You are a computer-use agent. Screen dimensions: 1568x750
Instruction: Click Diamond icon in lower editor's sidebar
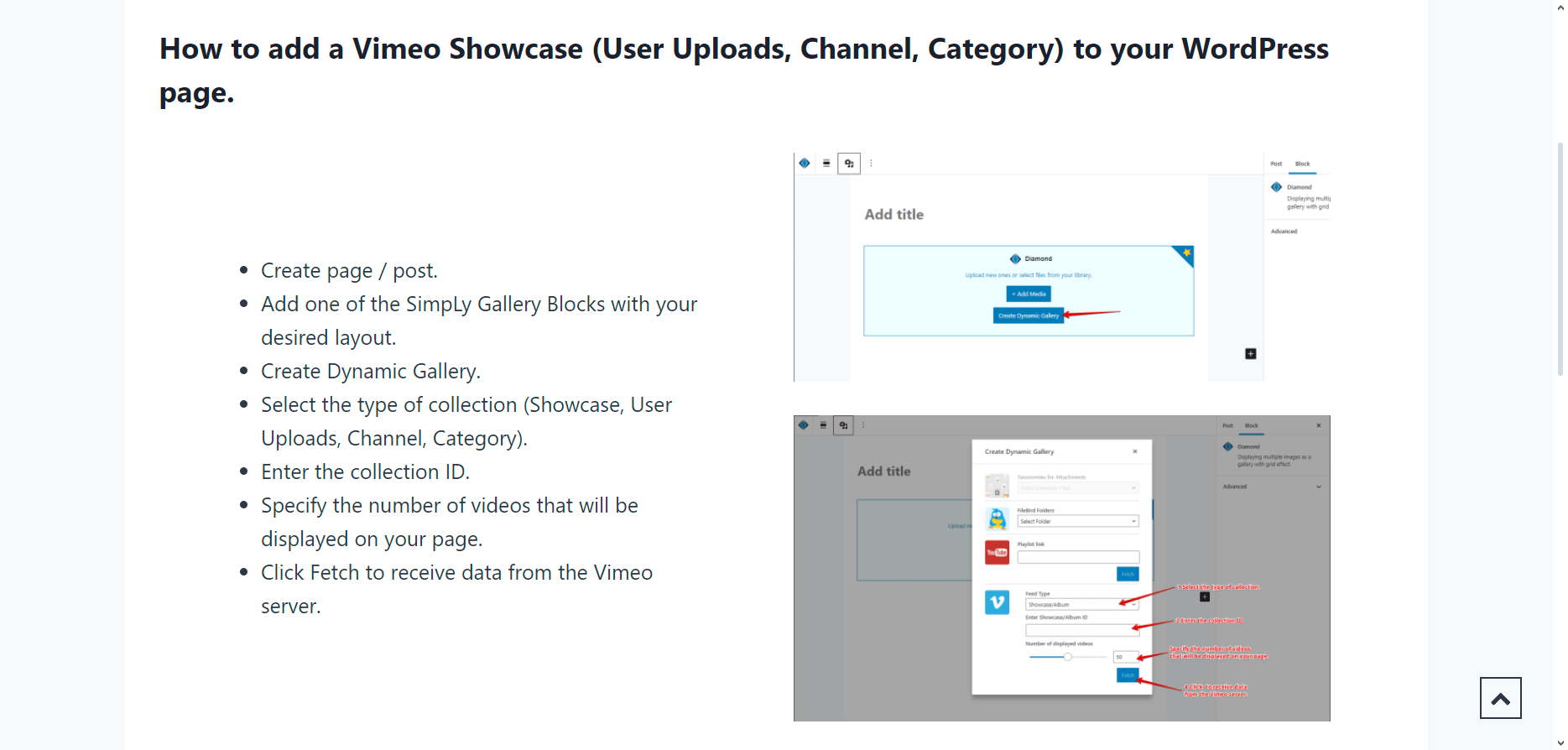[1228, 446]
